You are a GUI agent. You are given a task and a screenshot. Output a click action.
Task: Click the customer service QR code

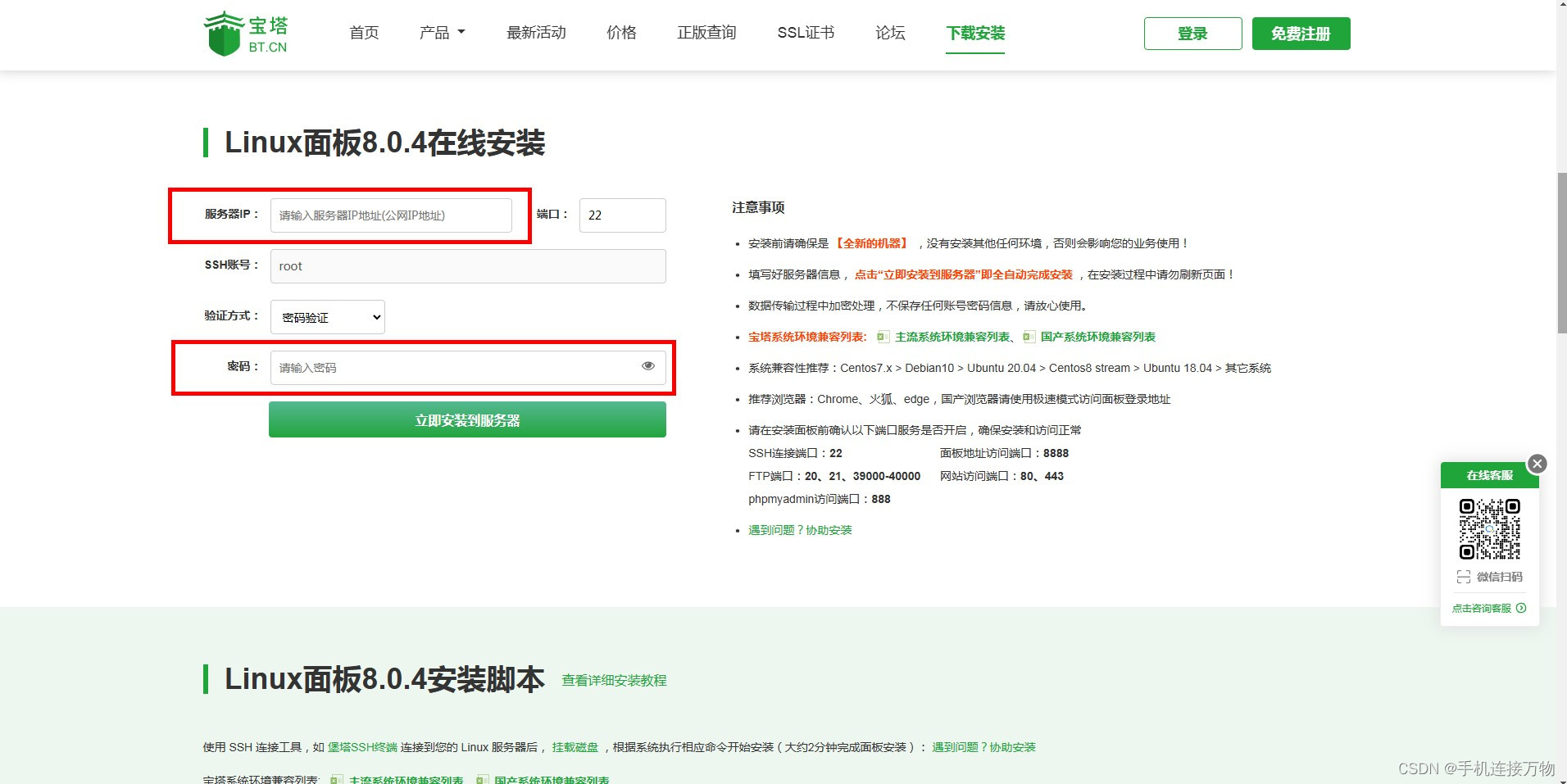click(1490, 529)
